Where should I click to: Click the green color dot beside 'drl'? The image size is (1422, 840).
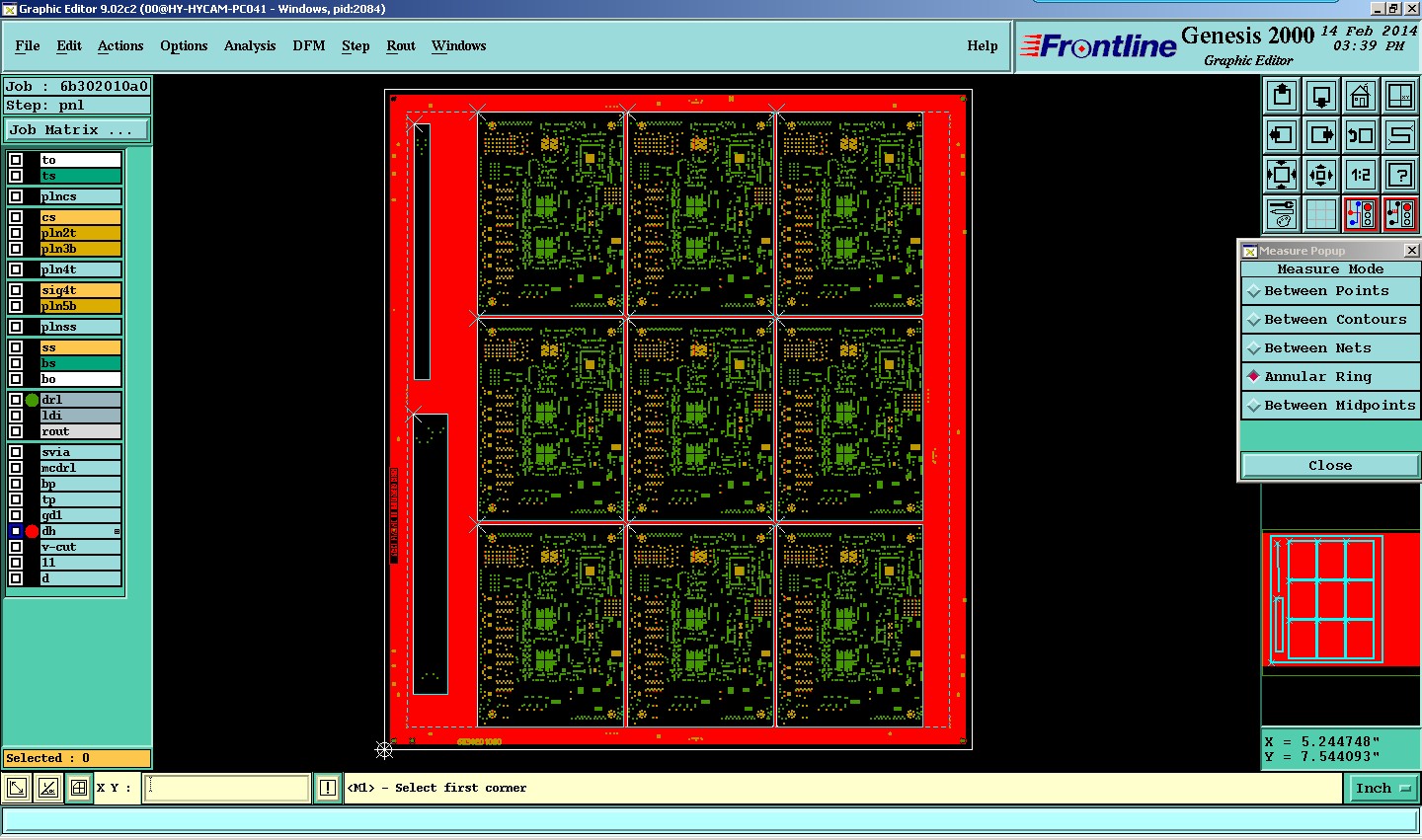pos(32,400)
